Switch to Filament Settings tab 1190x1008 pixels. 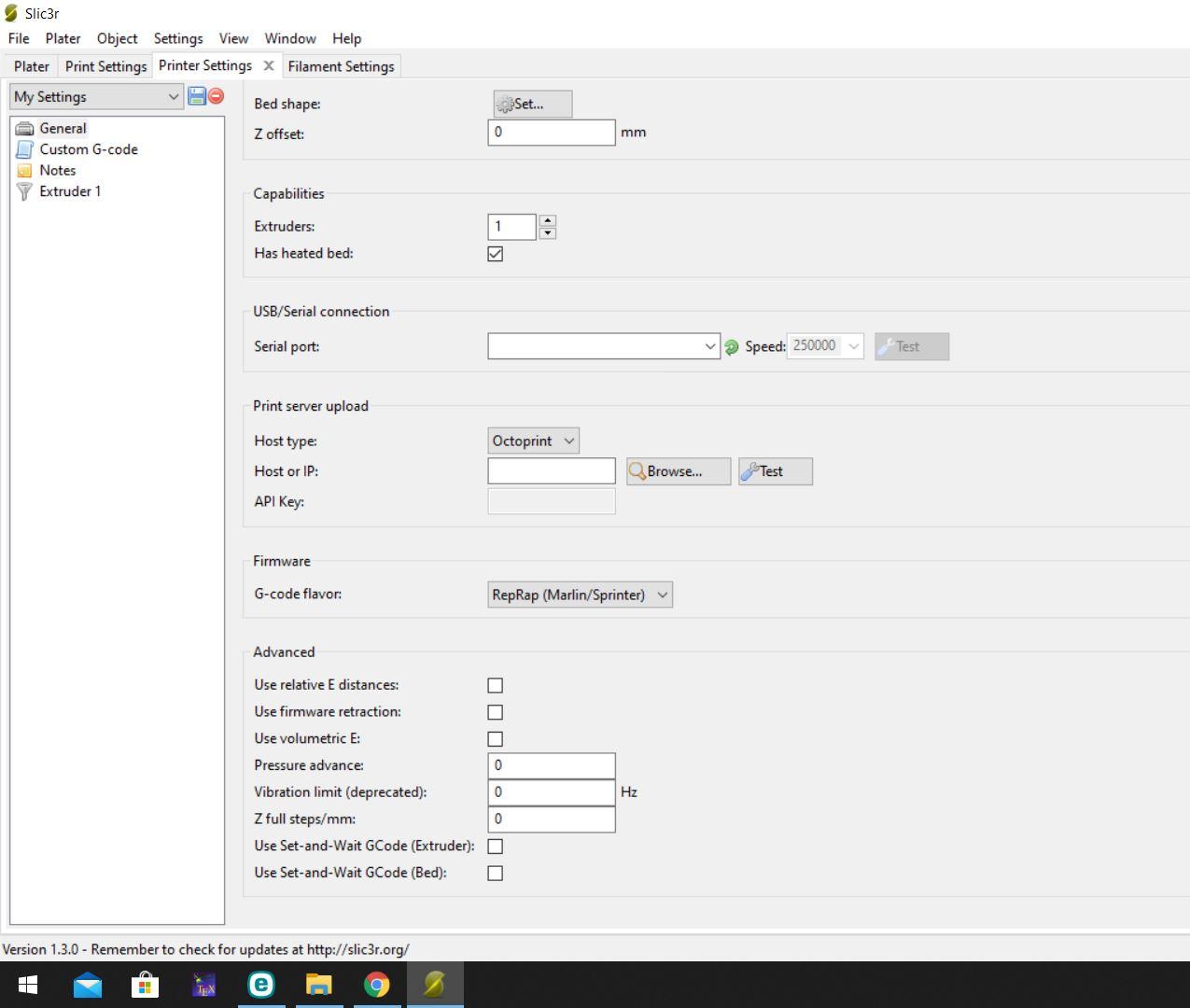[341, 66]
